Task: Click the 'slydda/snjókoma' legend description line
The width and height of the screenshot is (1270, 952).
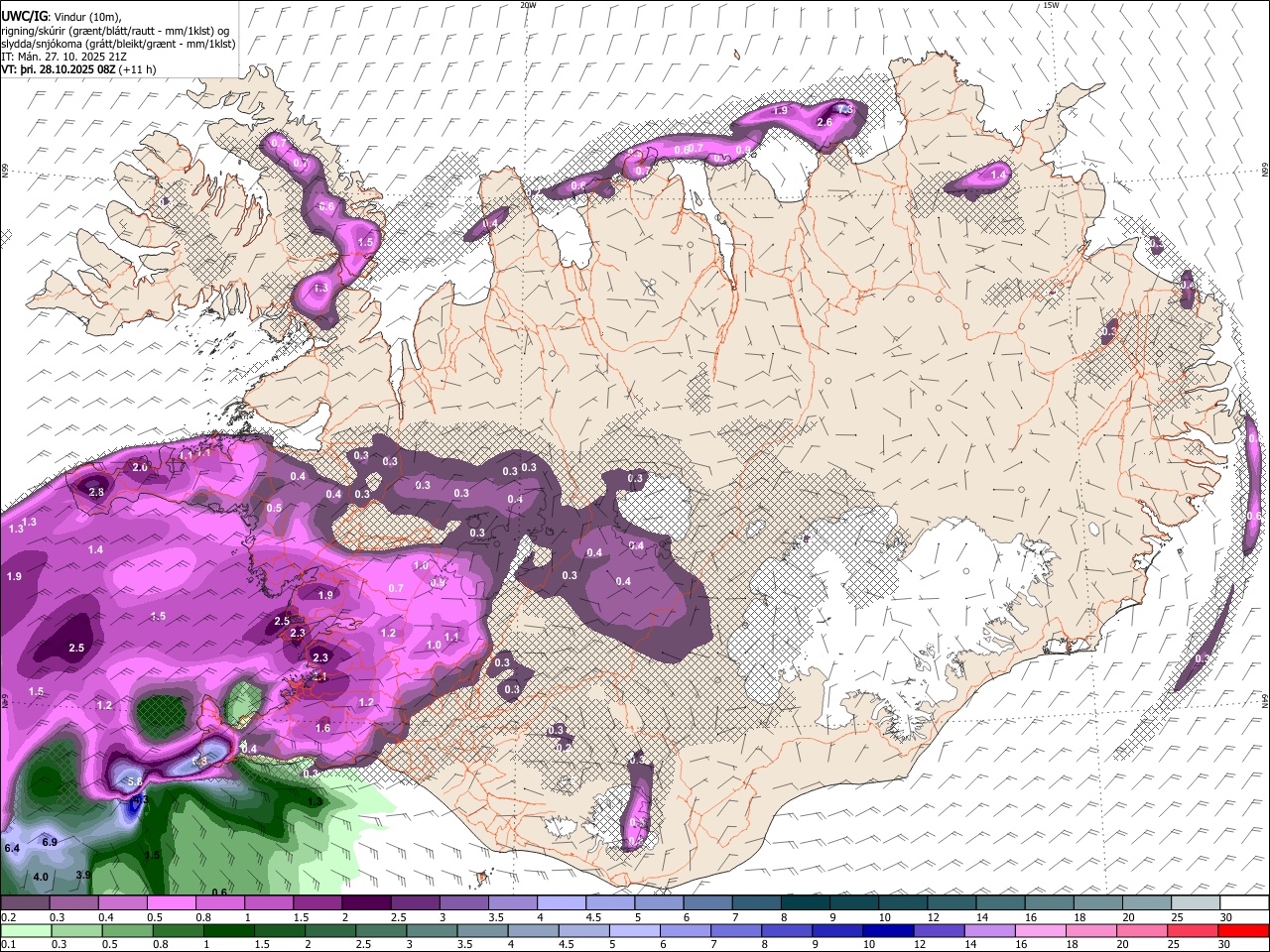Action: pos(118,44)
